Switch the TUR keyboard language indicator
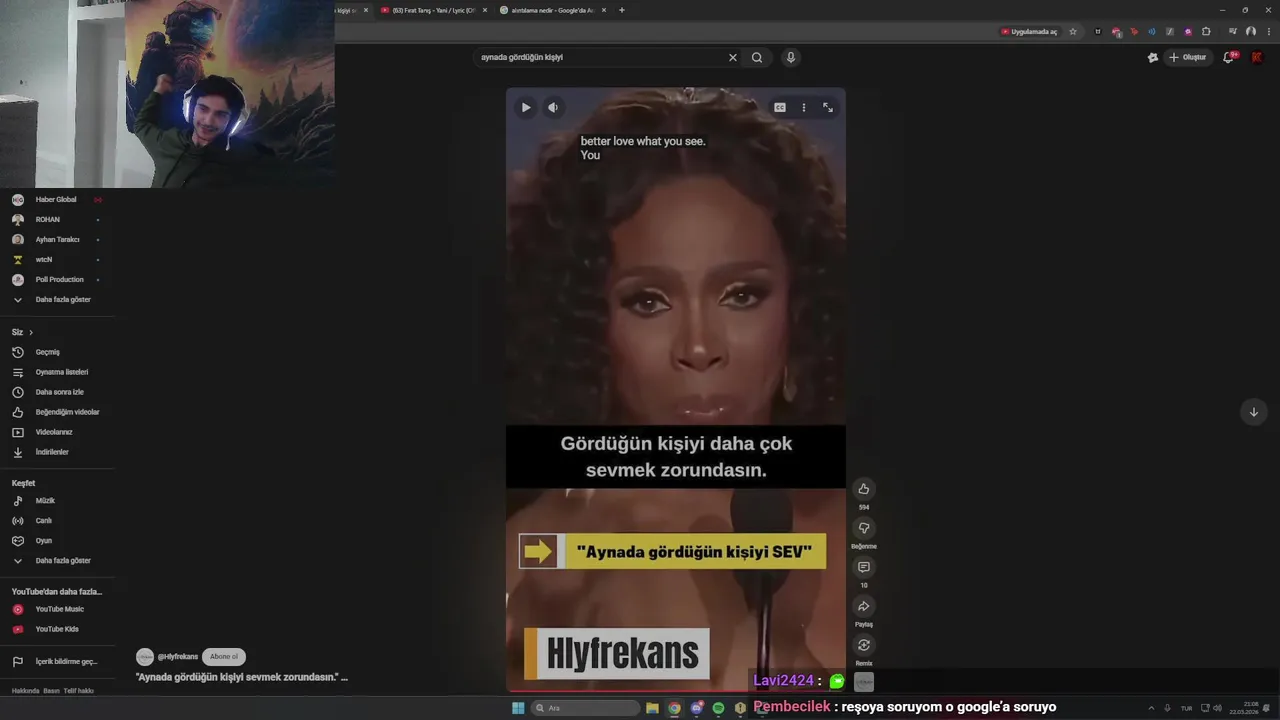 click(1186, 708)
